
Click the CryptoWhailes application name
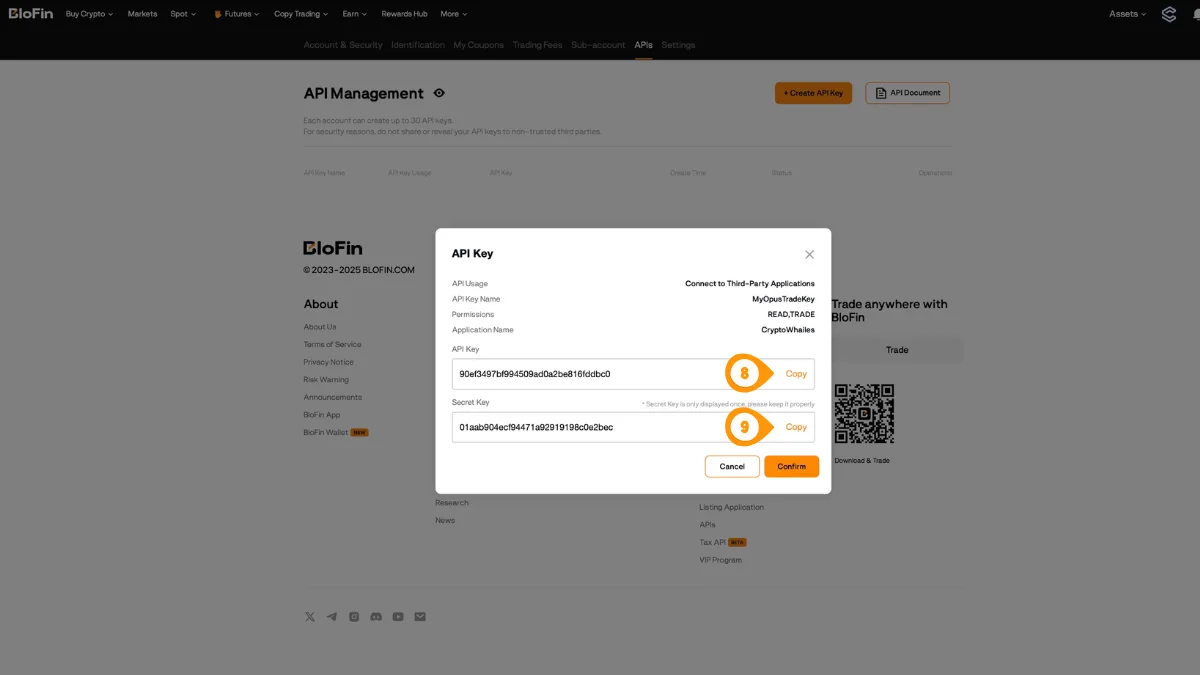pyautogui.click(x=788, y=330)
